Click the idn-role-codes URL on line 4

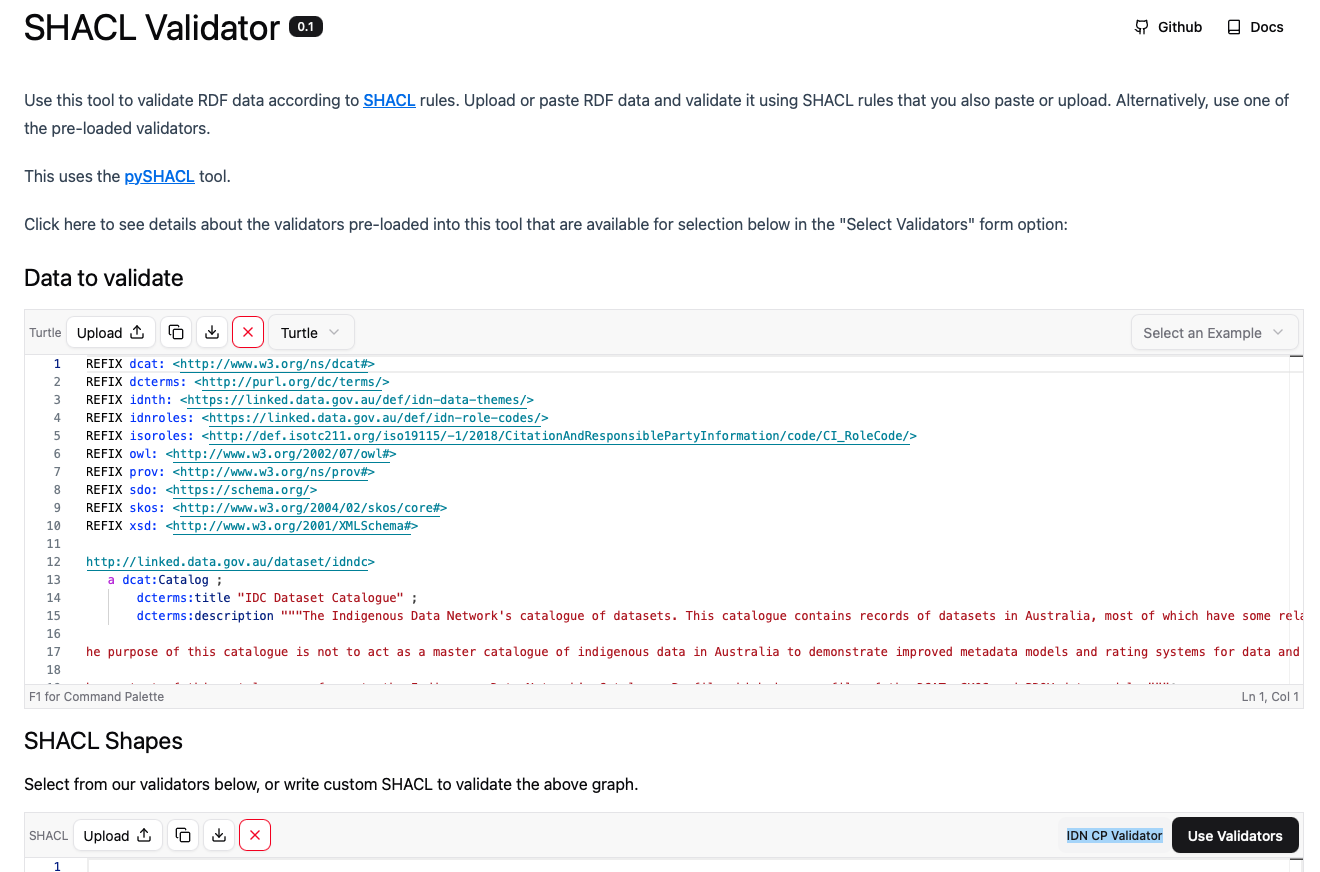(x=374, y=418)
